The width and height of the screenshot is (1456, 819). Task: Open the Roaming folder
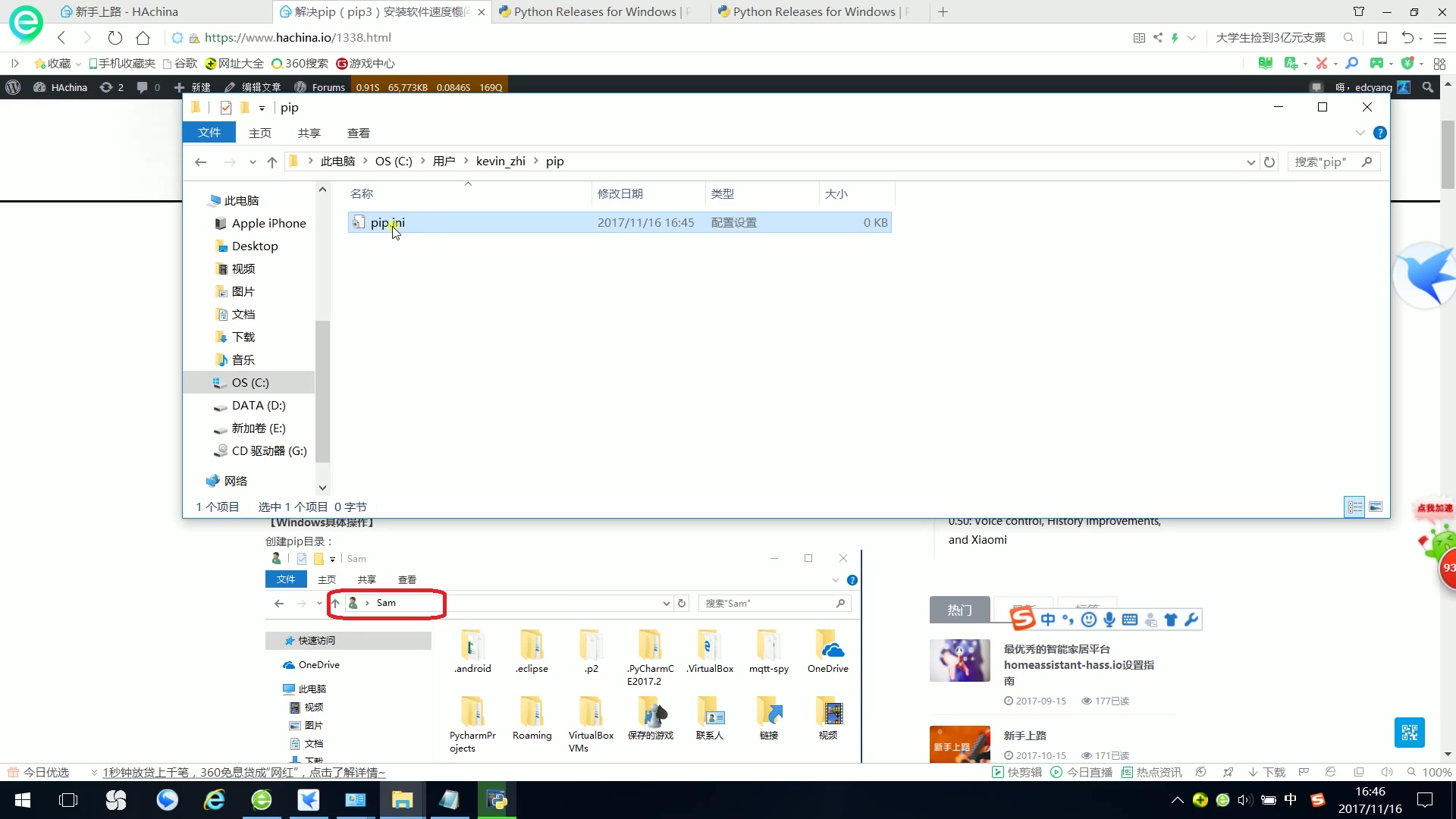click(531, 720)
